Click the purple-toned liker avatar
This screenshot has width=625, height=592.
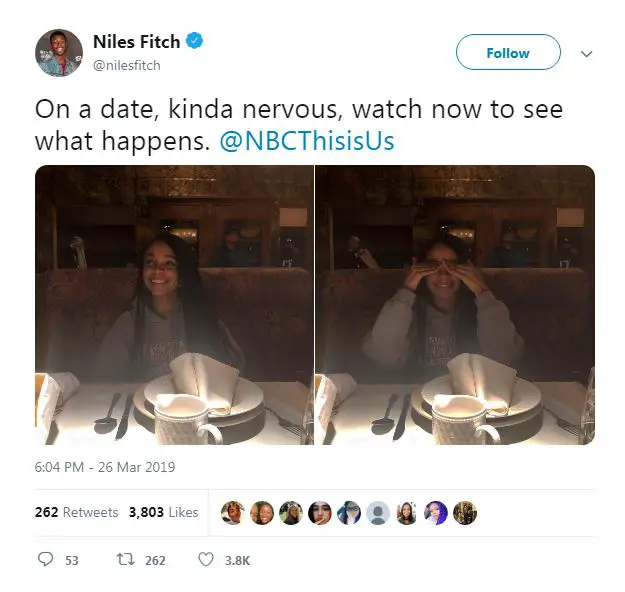click(436, 513)
